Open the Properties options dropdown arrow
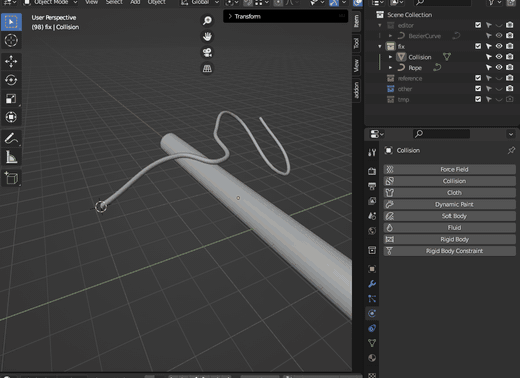This screenshot has width=520, height=378. pos(511,134)
